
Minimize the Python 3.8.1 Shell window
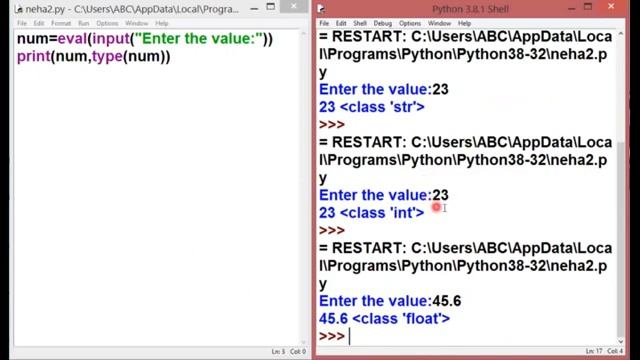tap(571, 8)
